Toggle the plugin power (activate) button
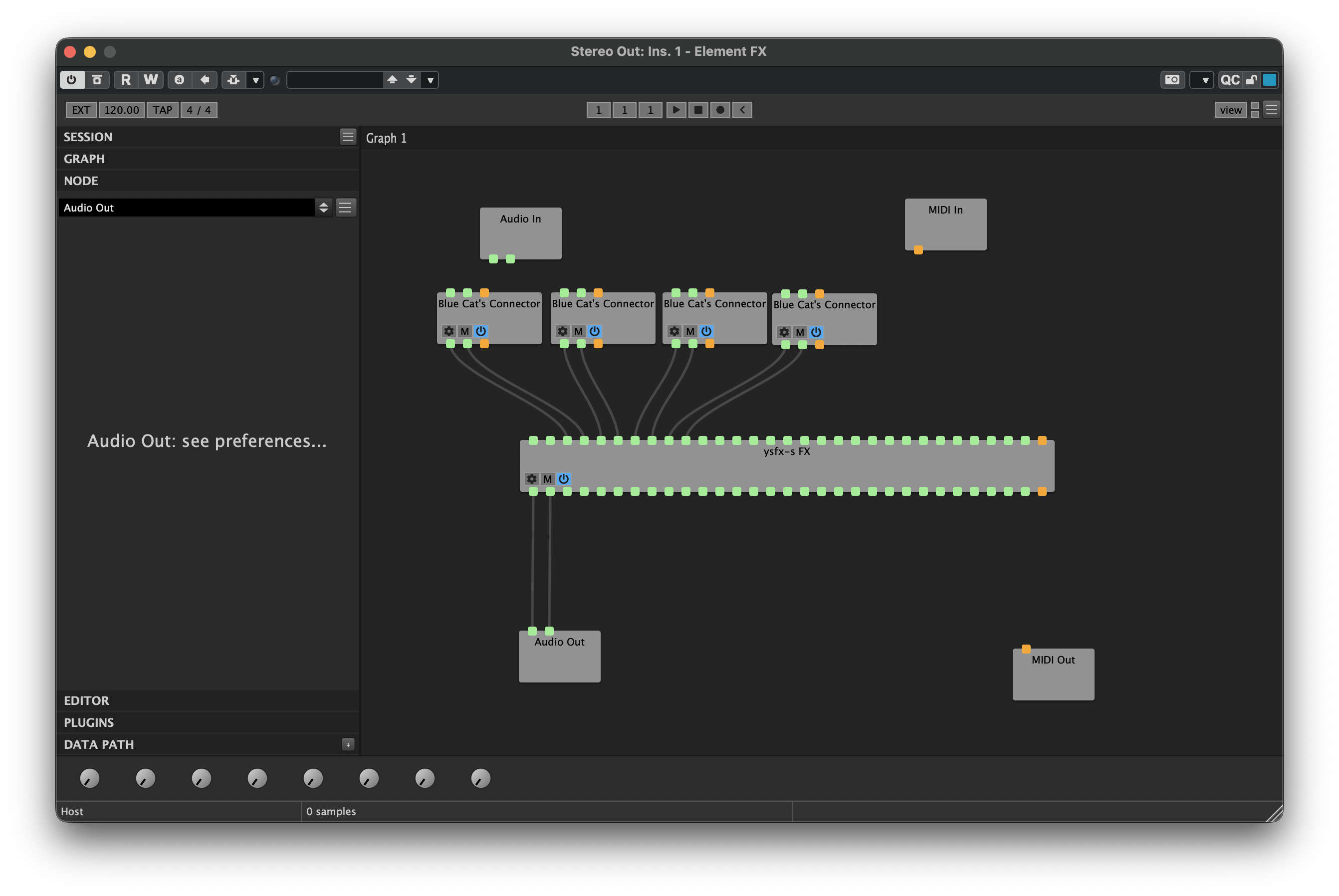1339x896 pixels. [x=72, y=79]
